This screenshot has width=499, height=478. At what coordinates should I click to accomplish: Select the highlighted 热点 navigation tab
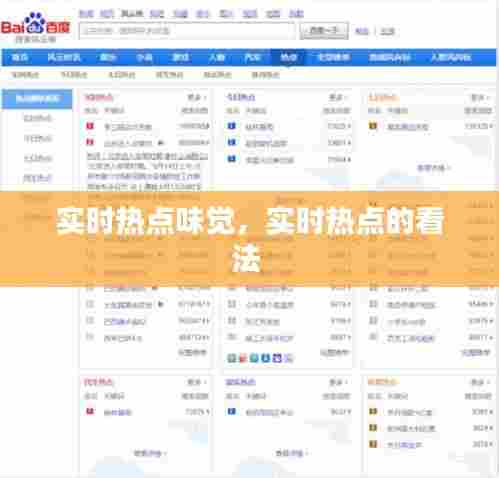click(288, 58)
